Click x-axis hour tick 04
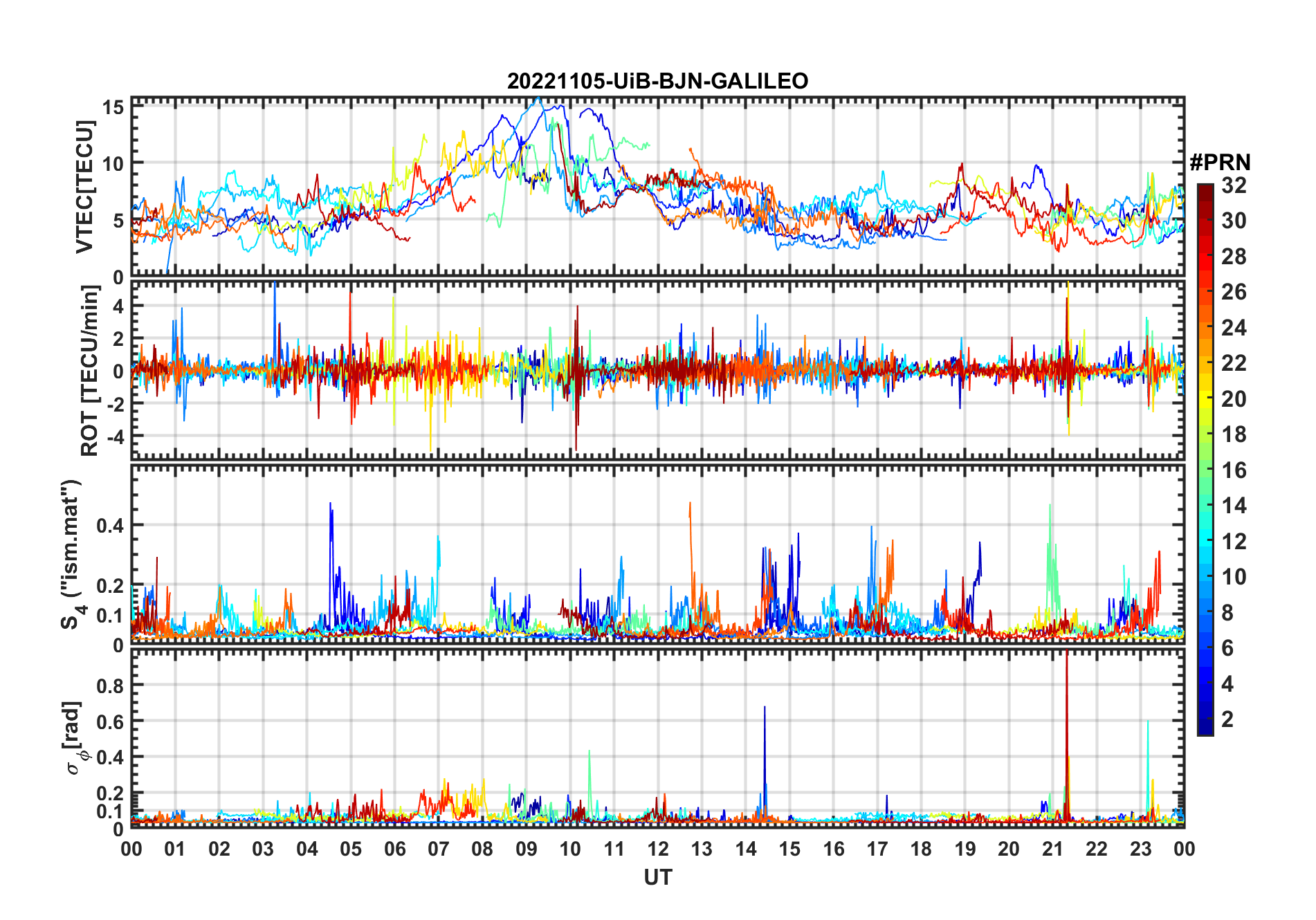The image size is (1316, 920). (307, 849)
